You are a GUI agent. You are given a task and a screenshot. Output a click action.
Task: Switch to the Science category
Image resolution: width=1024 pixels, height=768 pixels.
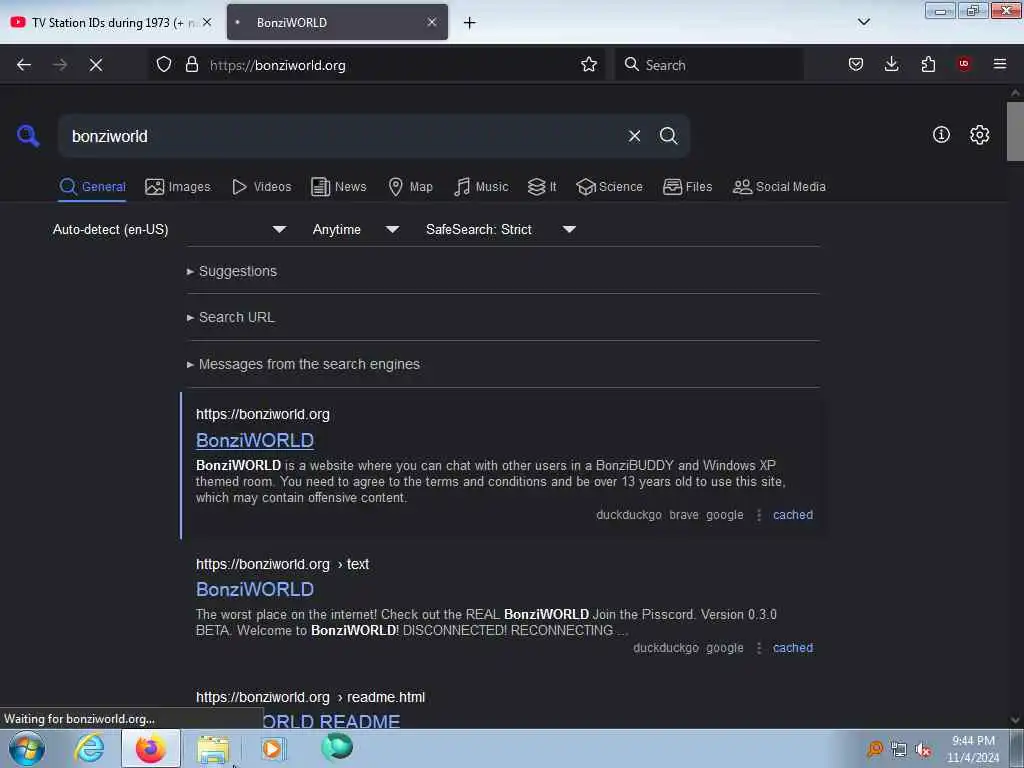click(x=610, y=187)
